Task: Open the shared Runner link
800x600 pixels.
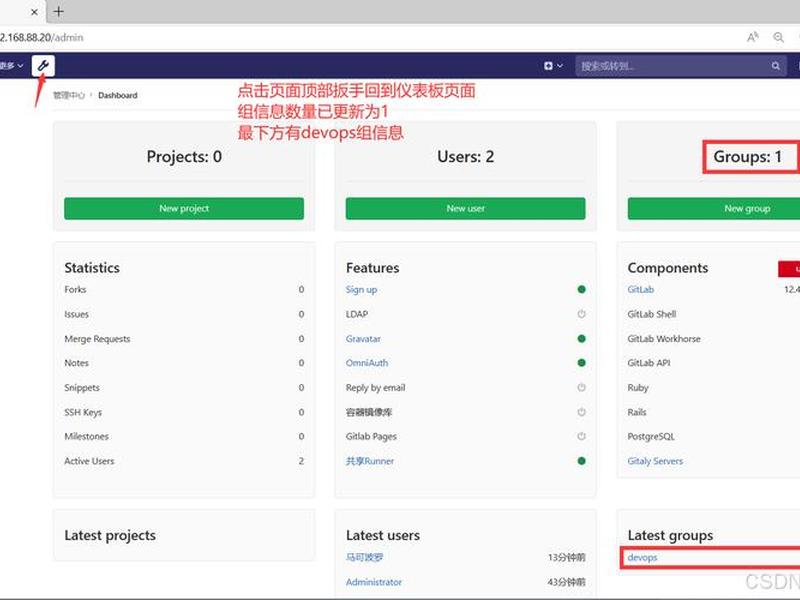Action: tap(370, 461)
